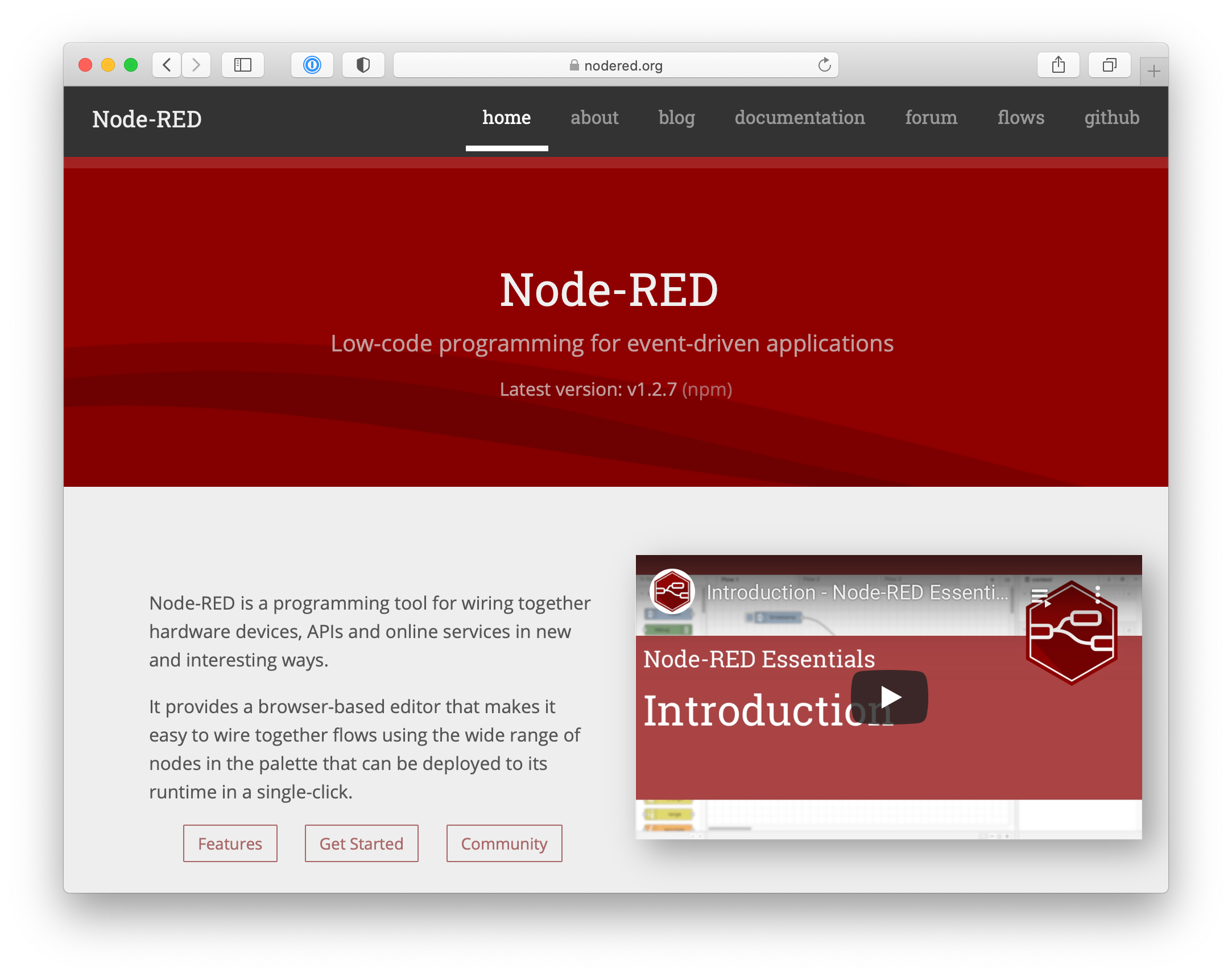Click the Node-RED hexagon logo in the video
1232x977 pixels.
click(x=1072, y=633)
